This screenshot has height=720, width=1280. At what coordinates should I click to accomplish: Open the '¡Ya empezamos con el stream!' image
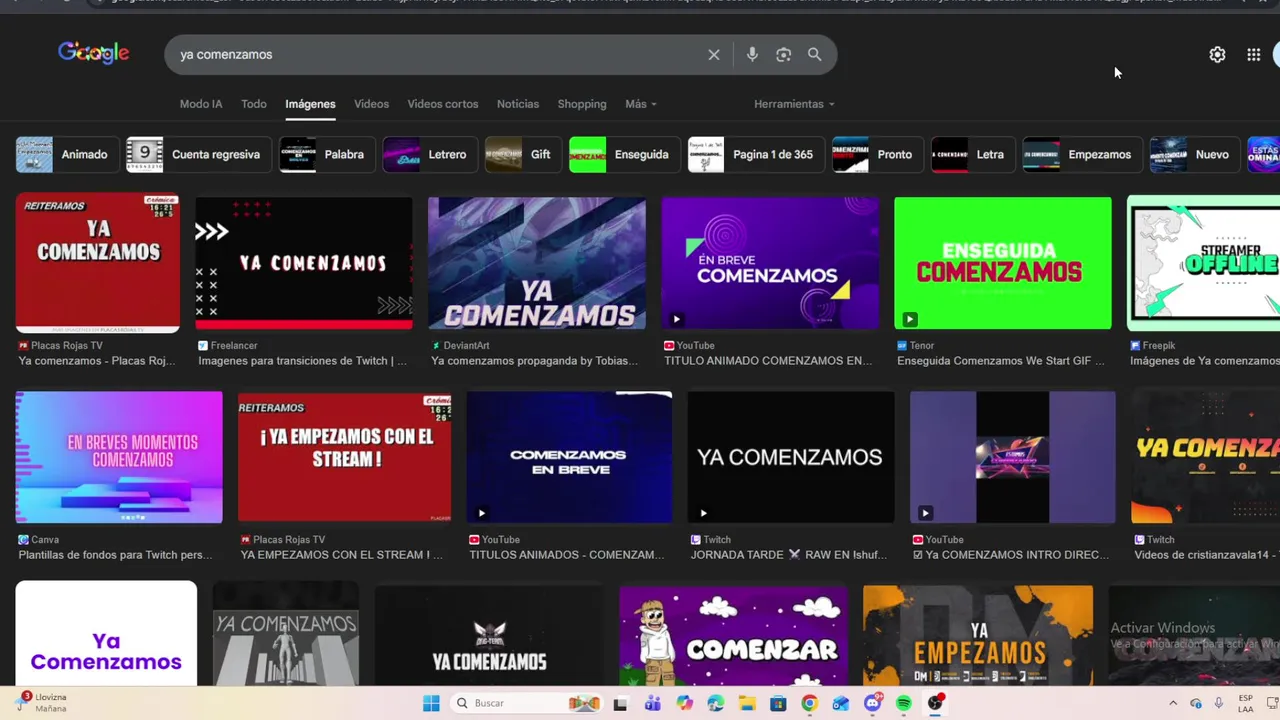point(345,457)
